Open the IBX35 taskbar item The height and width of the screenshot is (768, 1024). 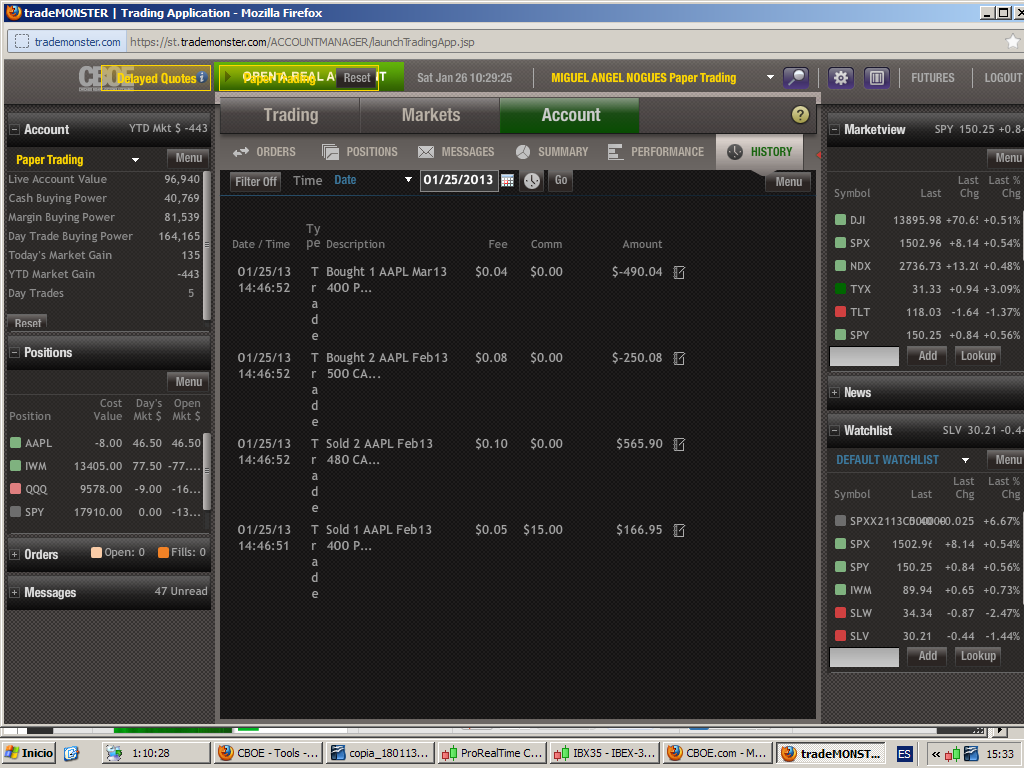[605, 753]
